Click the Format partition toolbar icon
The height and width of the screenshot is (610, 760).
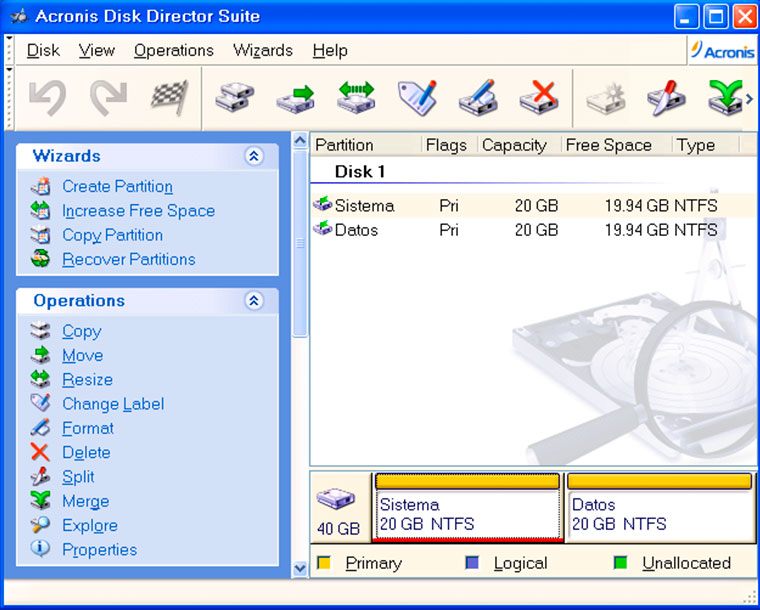point(478,98)
